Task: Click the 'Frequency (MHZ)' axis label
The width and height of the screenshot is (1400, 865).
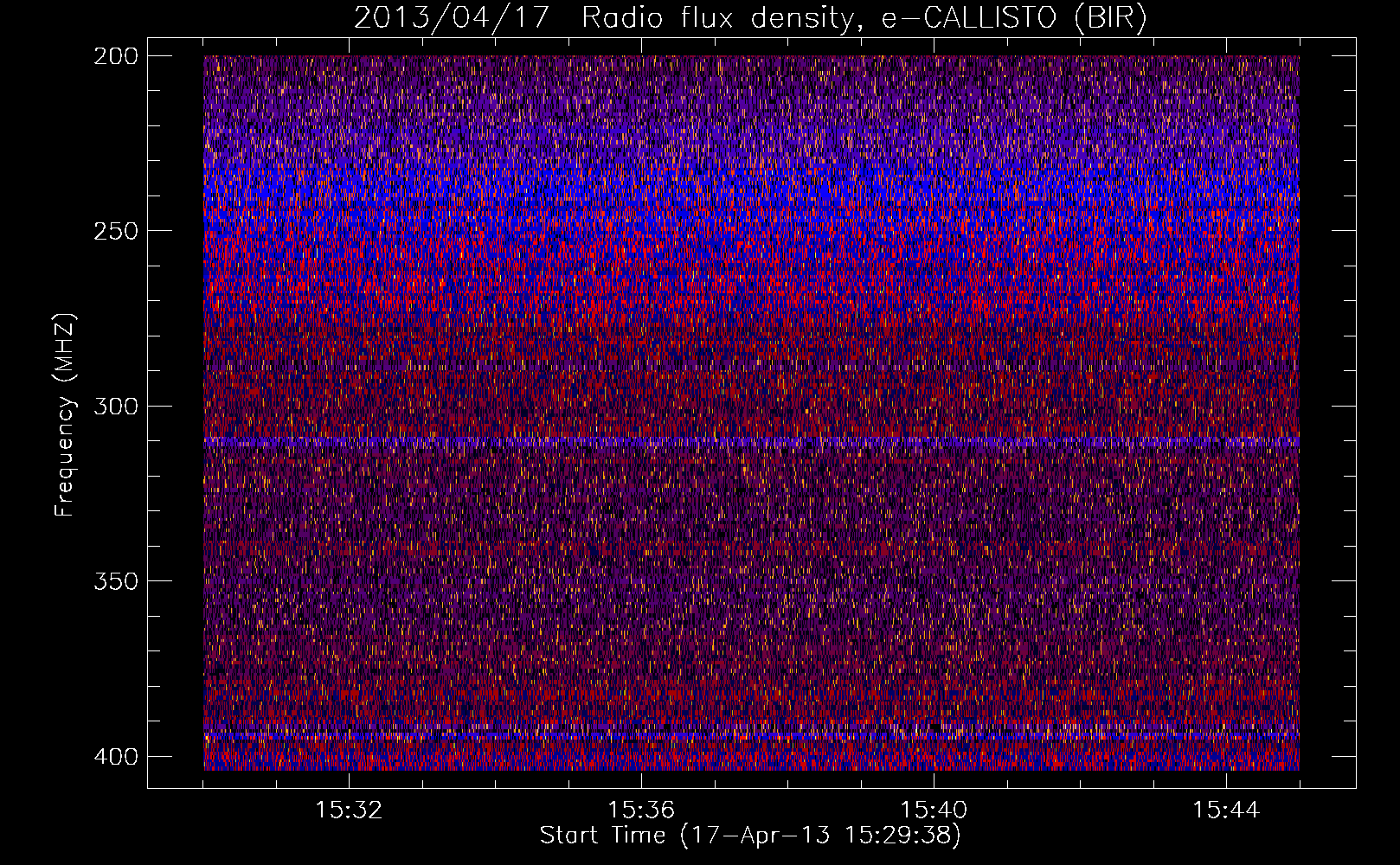Action: pos(65,415)
